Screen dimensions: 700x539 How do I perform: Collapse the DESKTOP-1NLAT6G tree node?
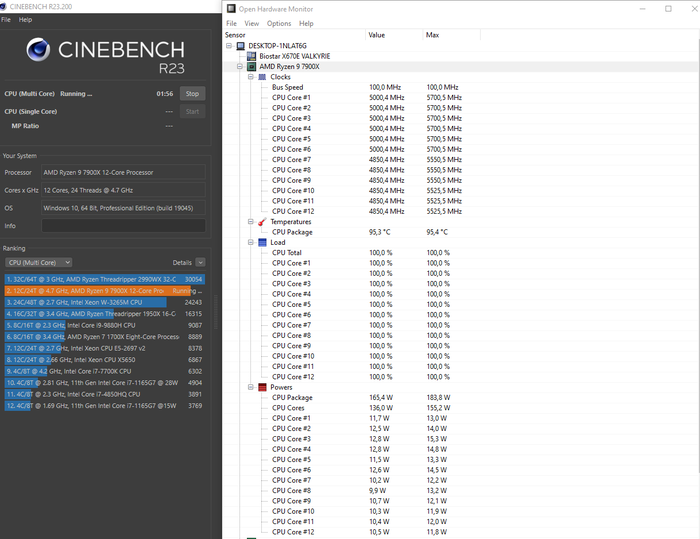(229, 46)
